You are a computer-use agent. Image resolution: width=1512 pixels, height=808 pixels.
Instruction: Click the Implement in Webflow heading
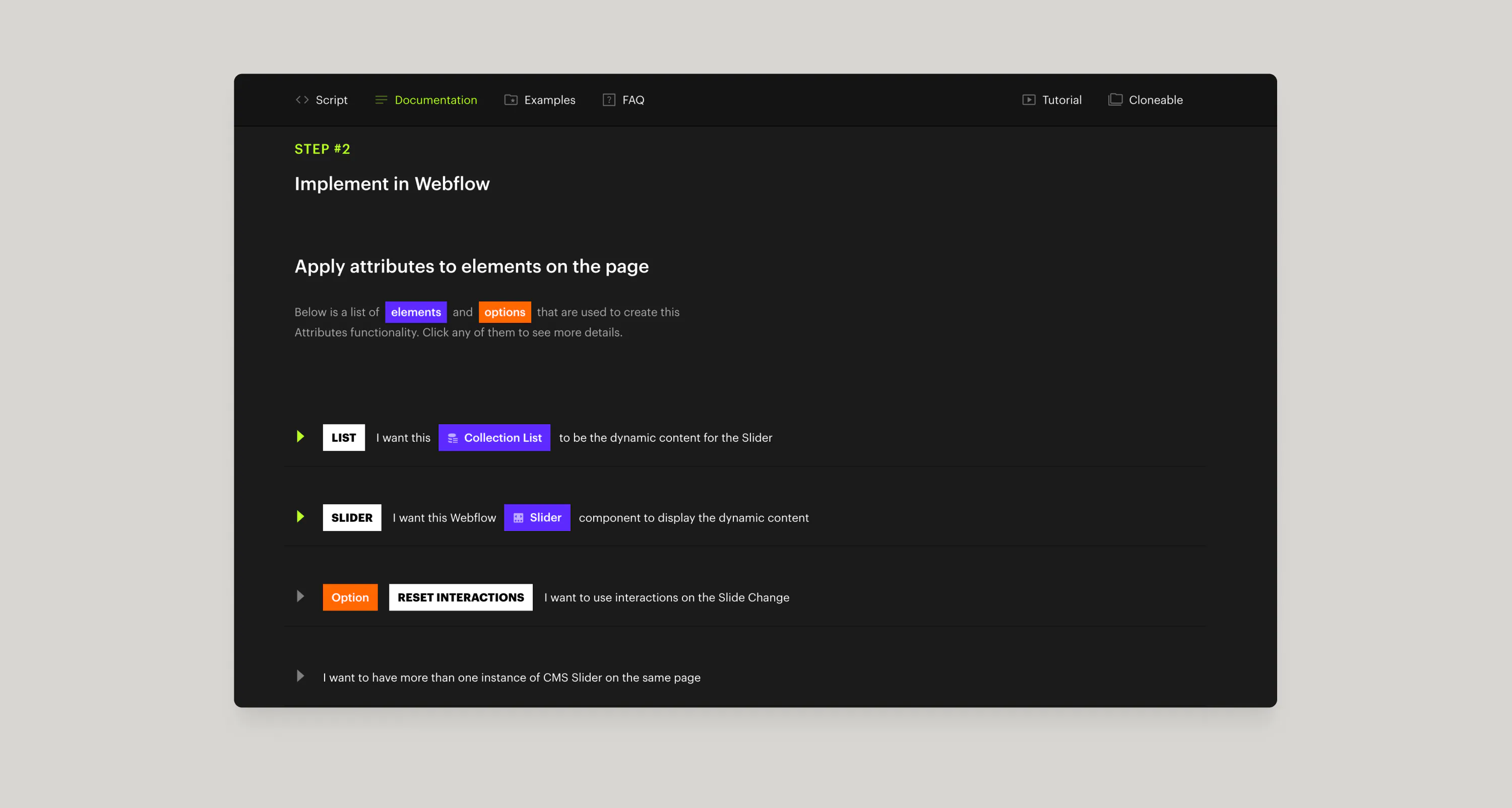coord(392,184)
